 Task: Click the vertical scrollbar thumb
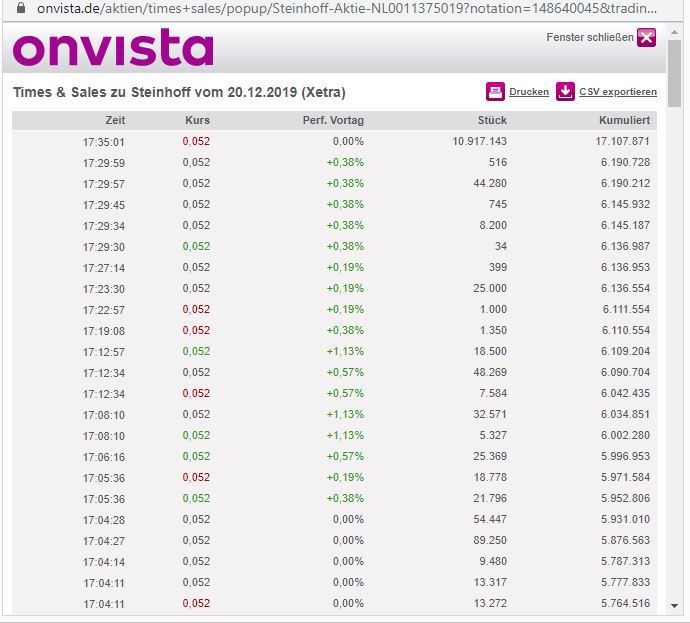[674, 73]
